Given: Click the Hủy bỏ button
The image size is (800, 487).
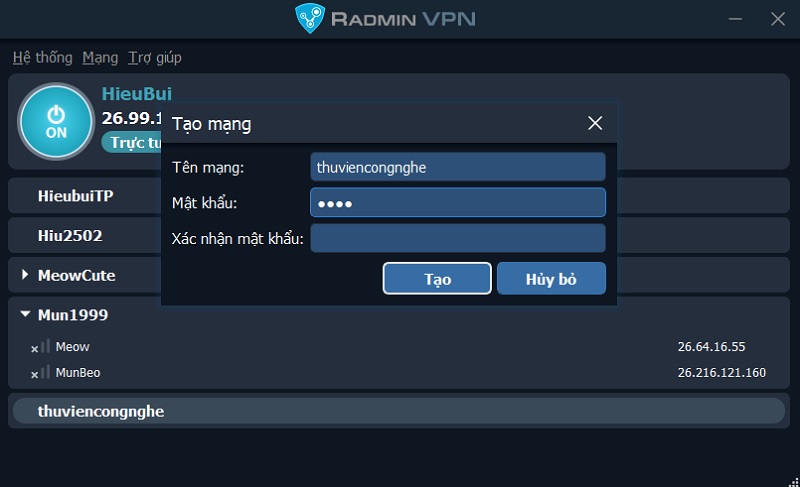Looking at the screenshot, I should [552, 278].
